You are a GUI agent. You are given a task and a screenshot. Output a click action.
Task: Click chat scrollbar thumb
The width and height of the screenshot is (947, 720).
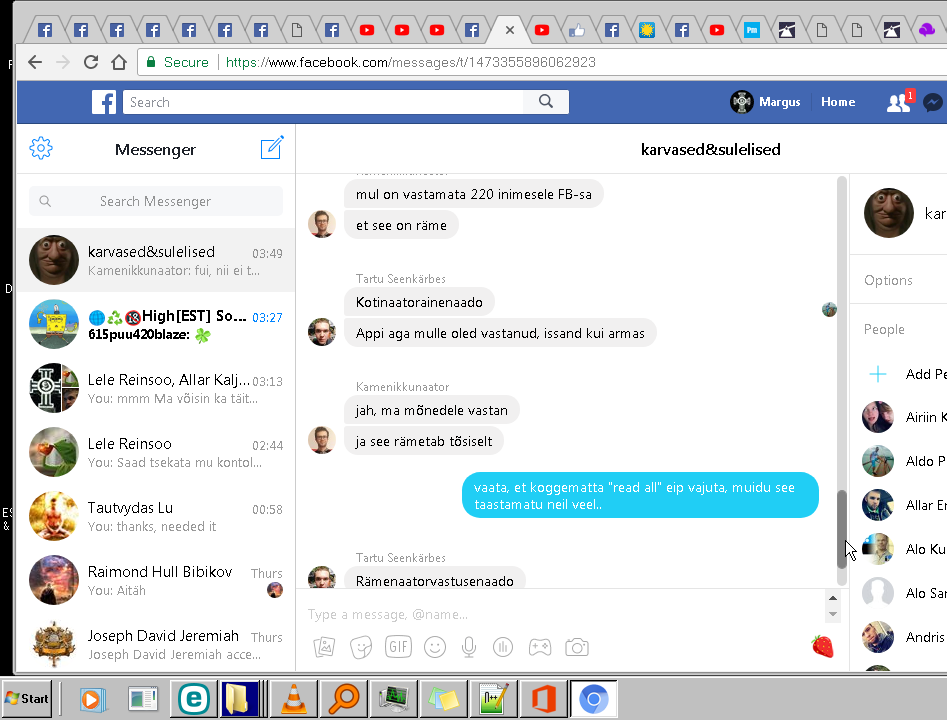tap(842, 529)
